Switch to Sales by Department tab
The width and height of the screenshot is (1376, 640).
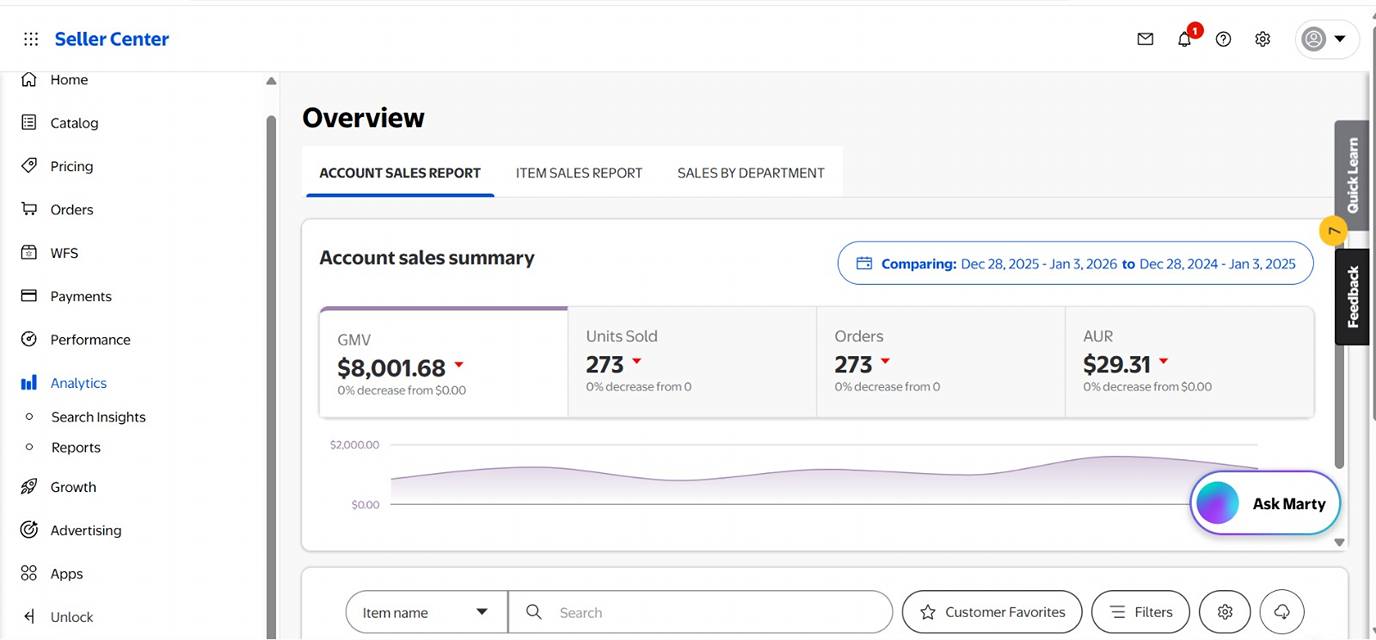point(750,173)
